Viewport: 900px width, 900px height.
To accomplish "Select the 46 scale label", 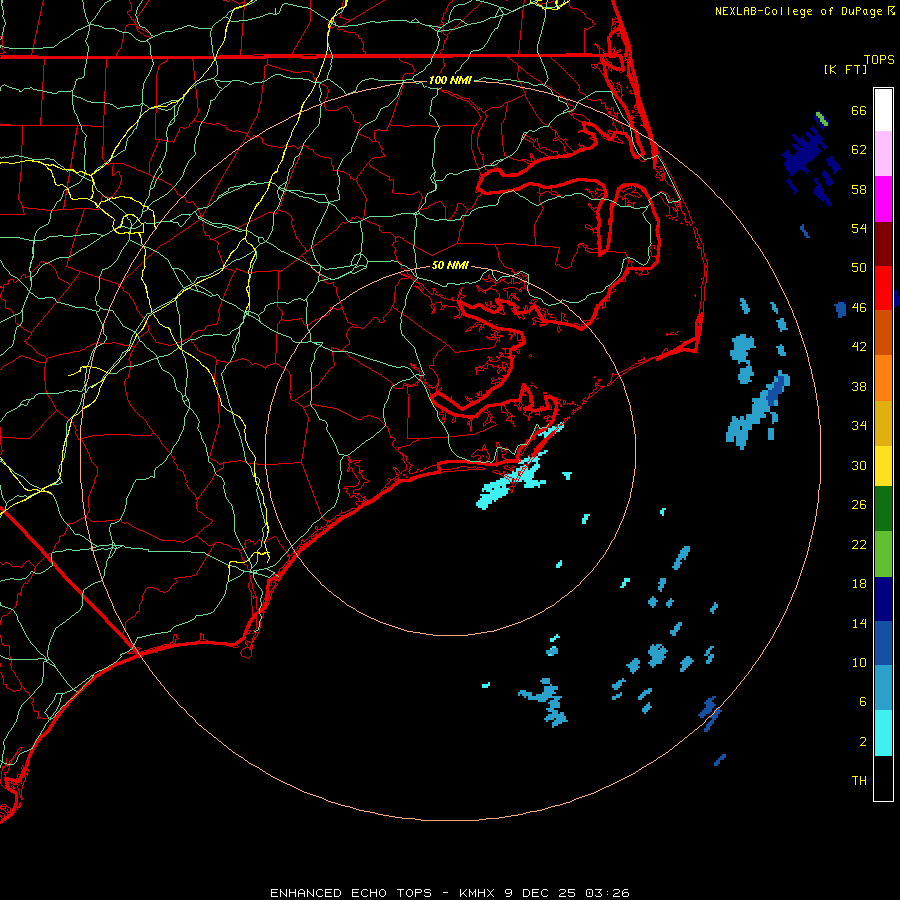I will [x=859, y=308].
